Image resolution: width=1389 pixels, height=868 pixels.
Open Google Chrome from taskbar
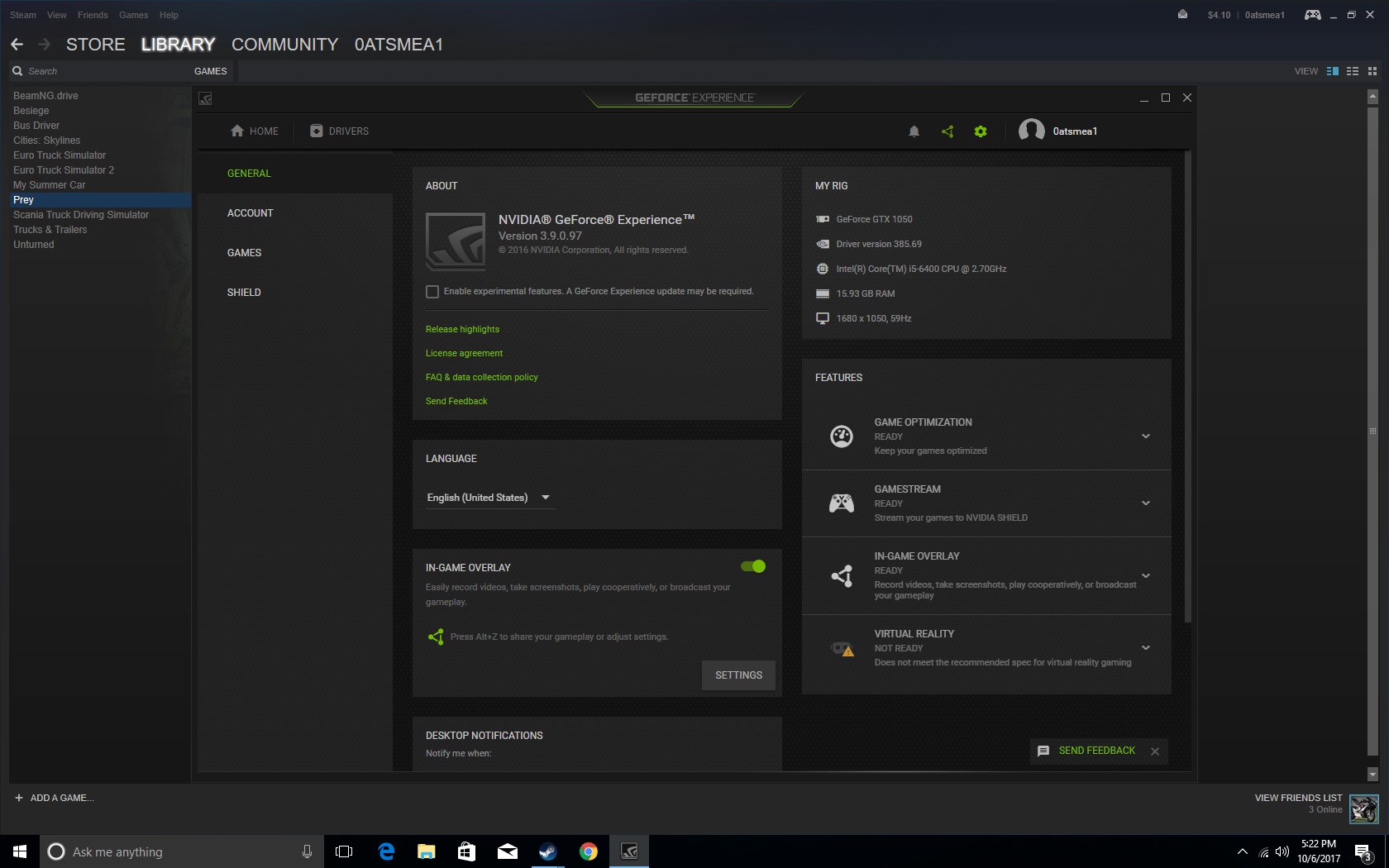point(588,851)
